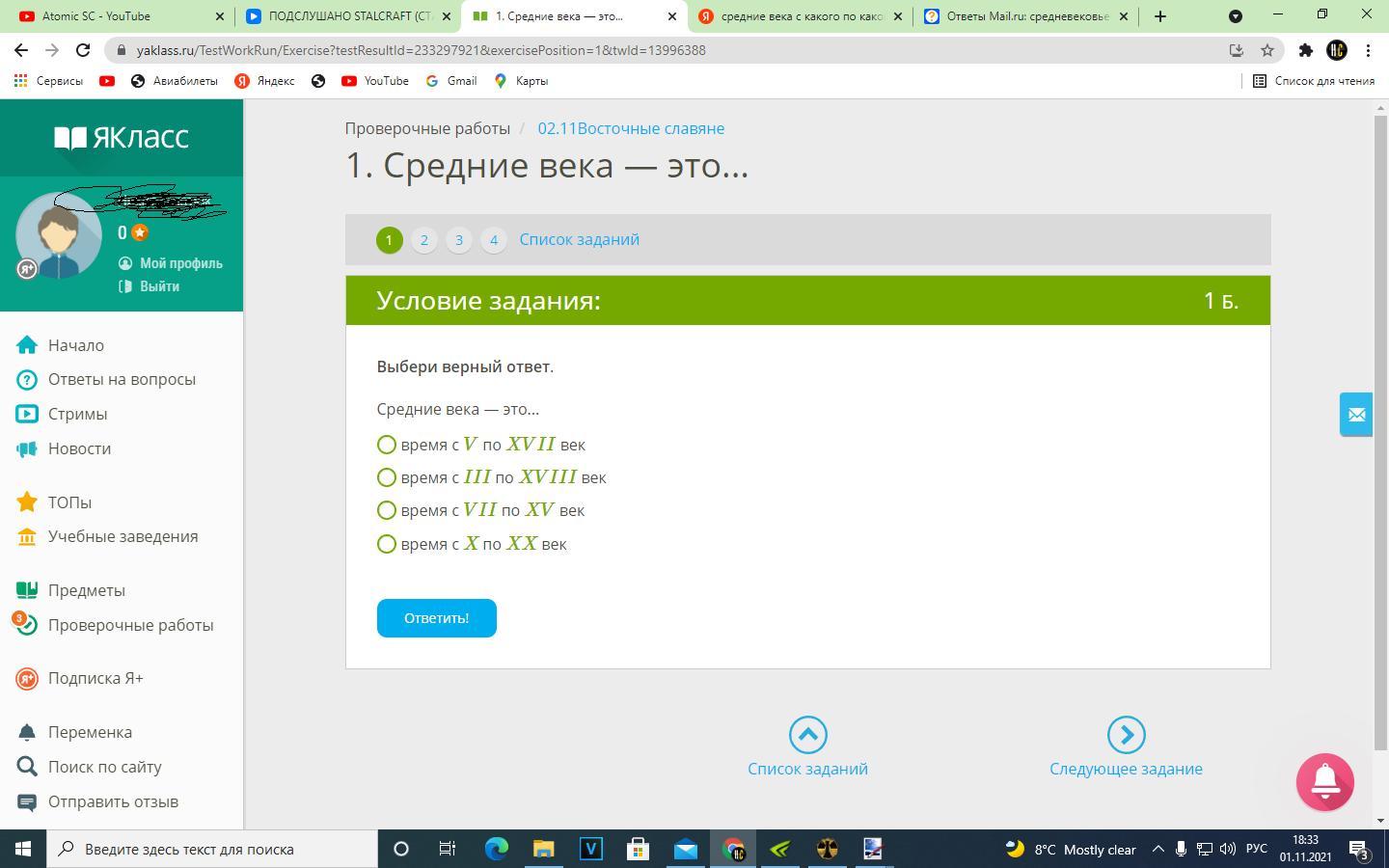Viewport: 1389px width, 868px height.
Task: Select answer с VII по XV век
Action: [386, 510]
